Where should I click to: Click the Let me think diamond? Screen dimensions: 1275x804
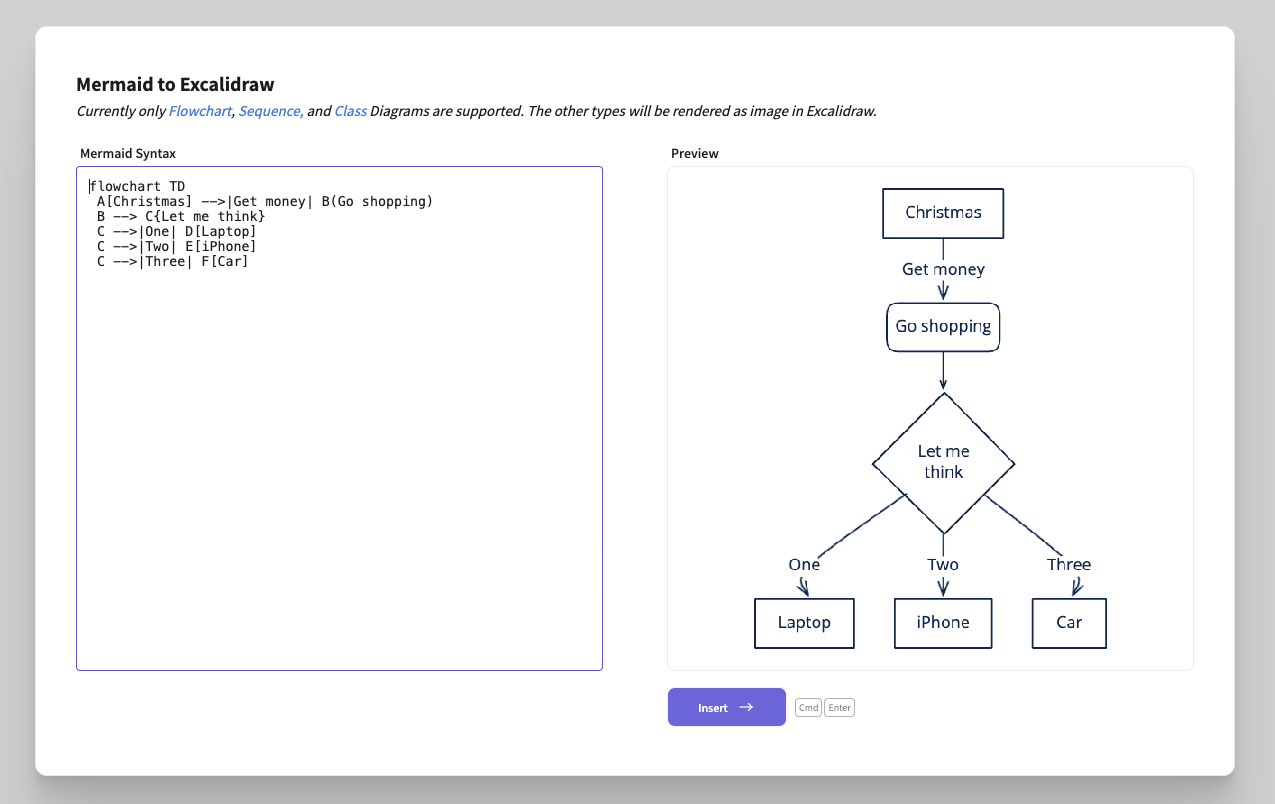point(943,462)
